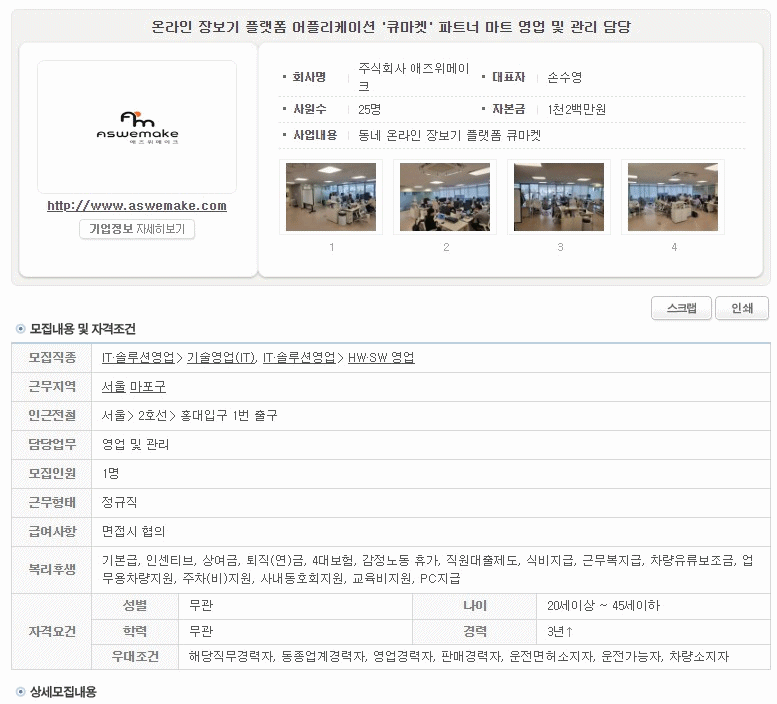Click business description 동네 온라인 장보기 플랫폼 큐마켓

tap(449, 135)
